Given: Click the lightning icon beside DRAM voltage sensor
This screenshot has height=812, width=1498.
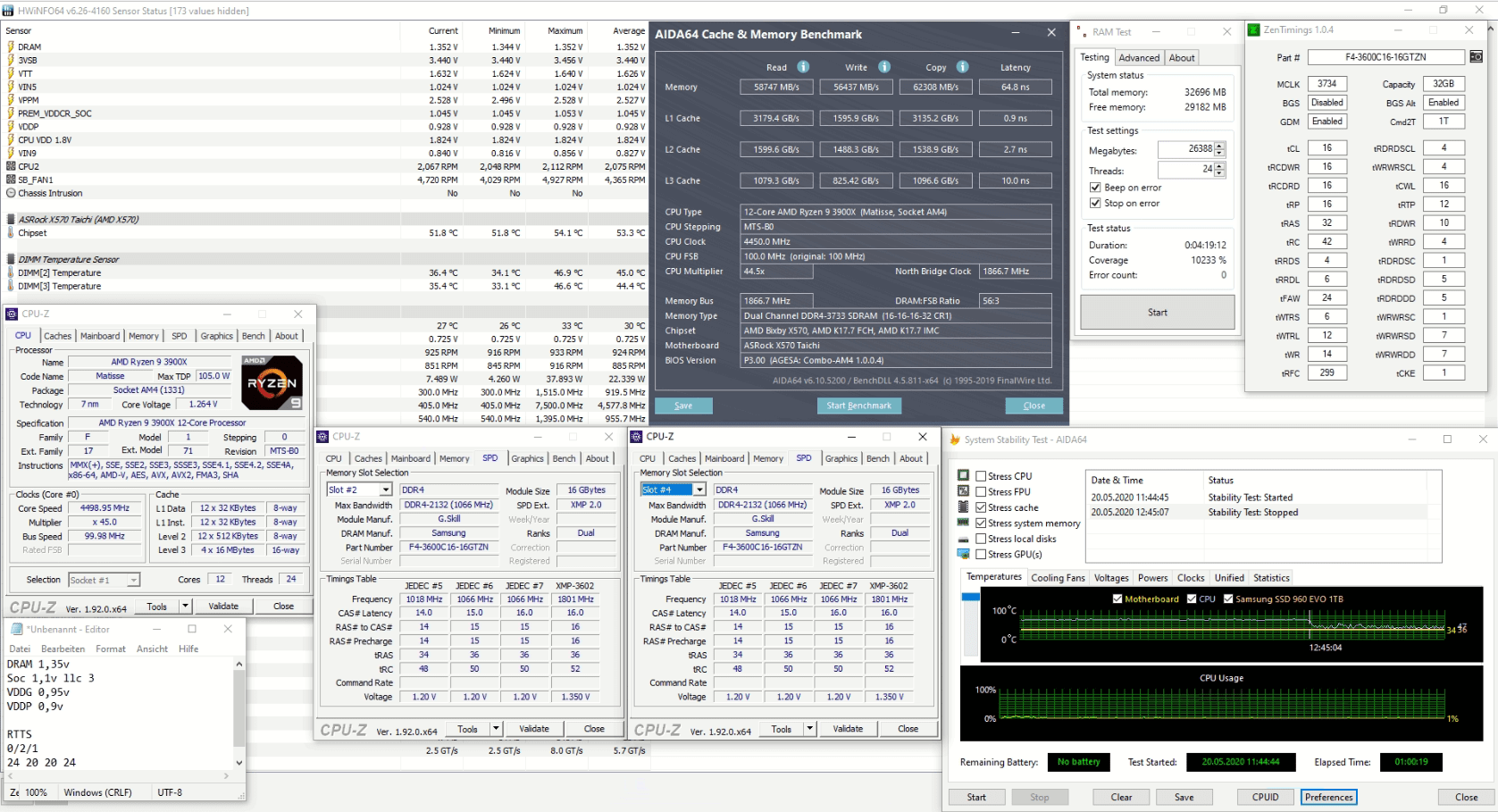Looking at the screenshot, I should (x=11, y=46).
